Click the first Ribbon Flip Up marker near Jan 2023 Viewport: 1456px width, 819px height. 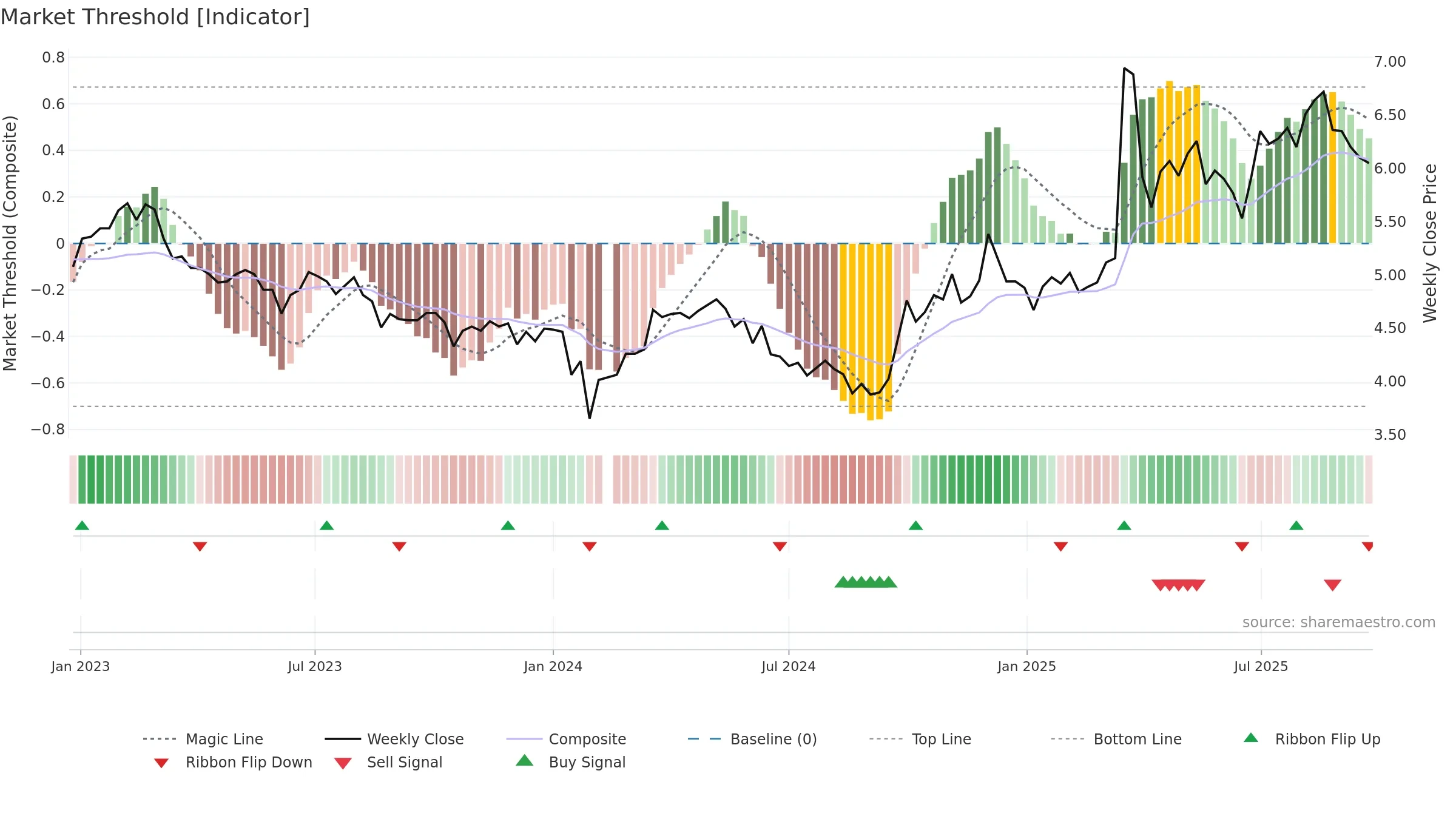pos(82,525)
